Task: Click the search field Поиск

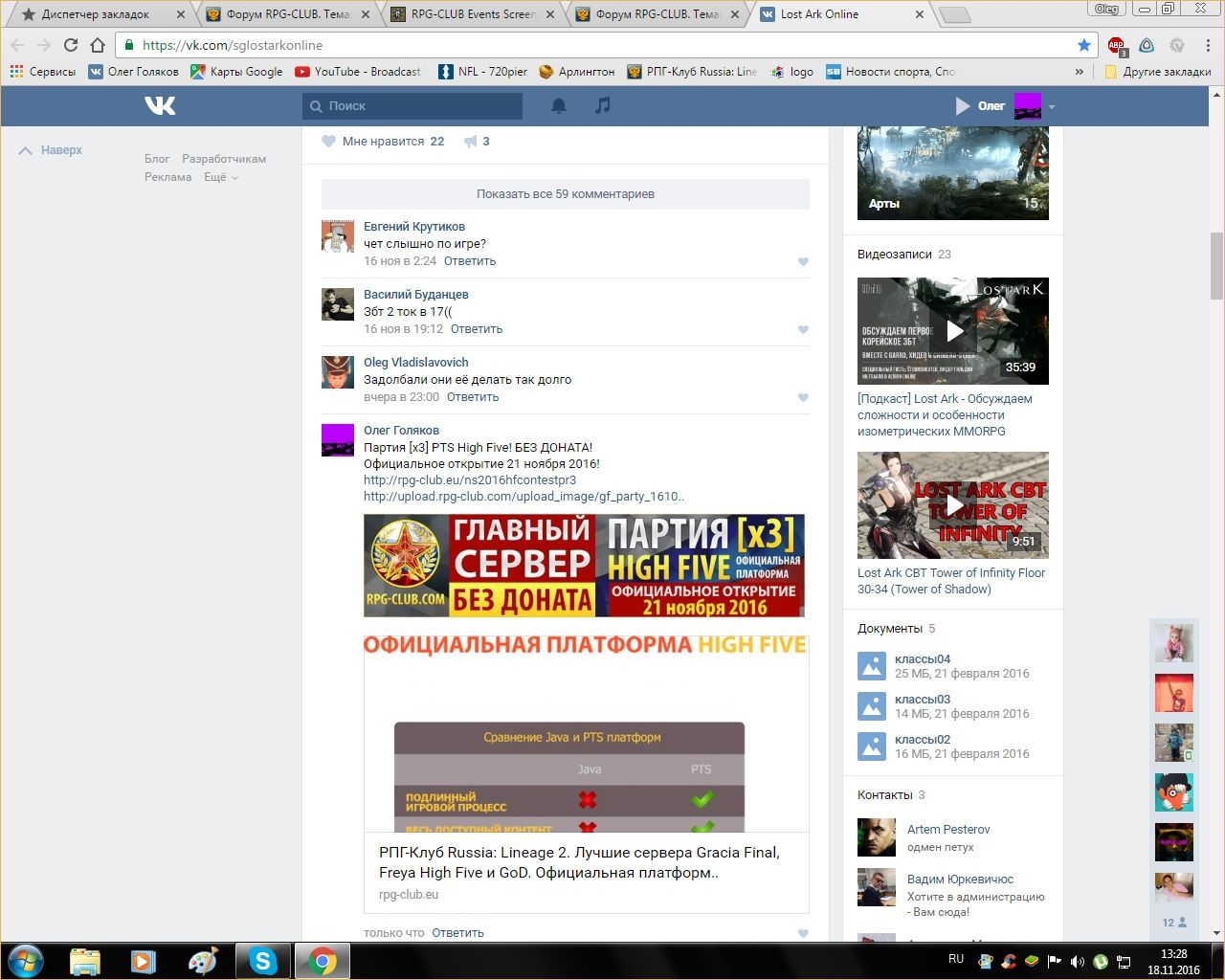Action: (x=412, y=106)
